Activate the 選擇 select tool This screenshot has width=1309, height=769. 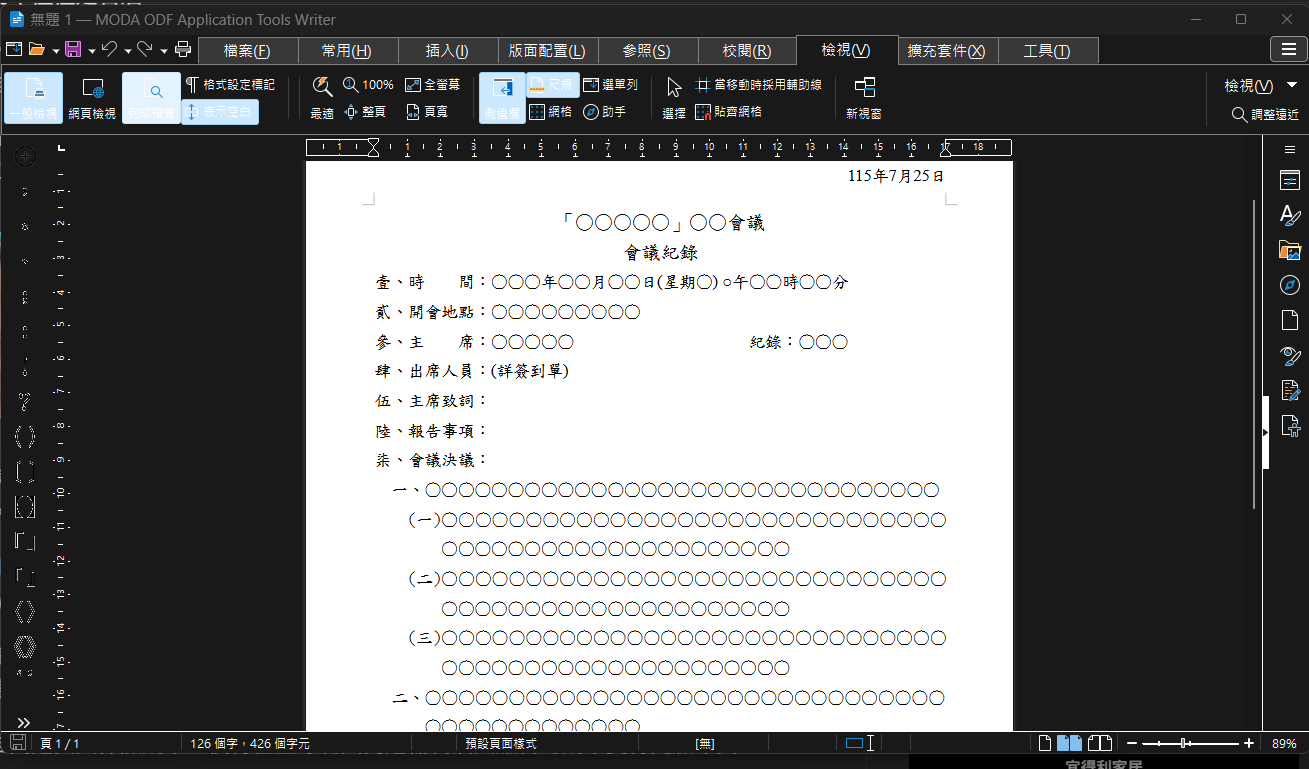click(674, 98)
